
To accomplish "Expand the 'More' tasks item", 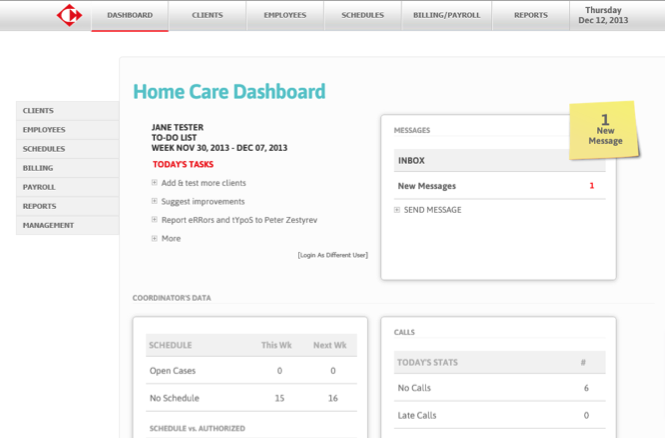I will coord(154,238).
